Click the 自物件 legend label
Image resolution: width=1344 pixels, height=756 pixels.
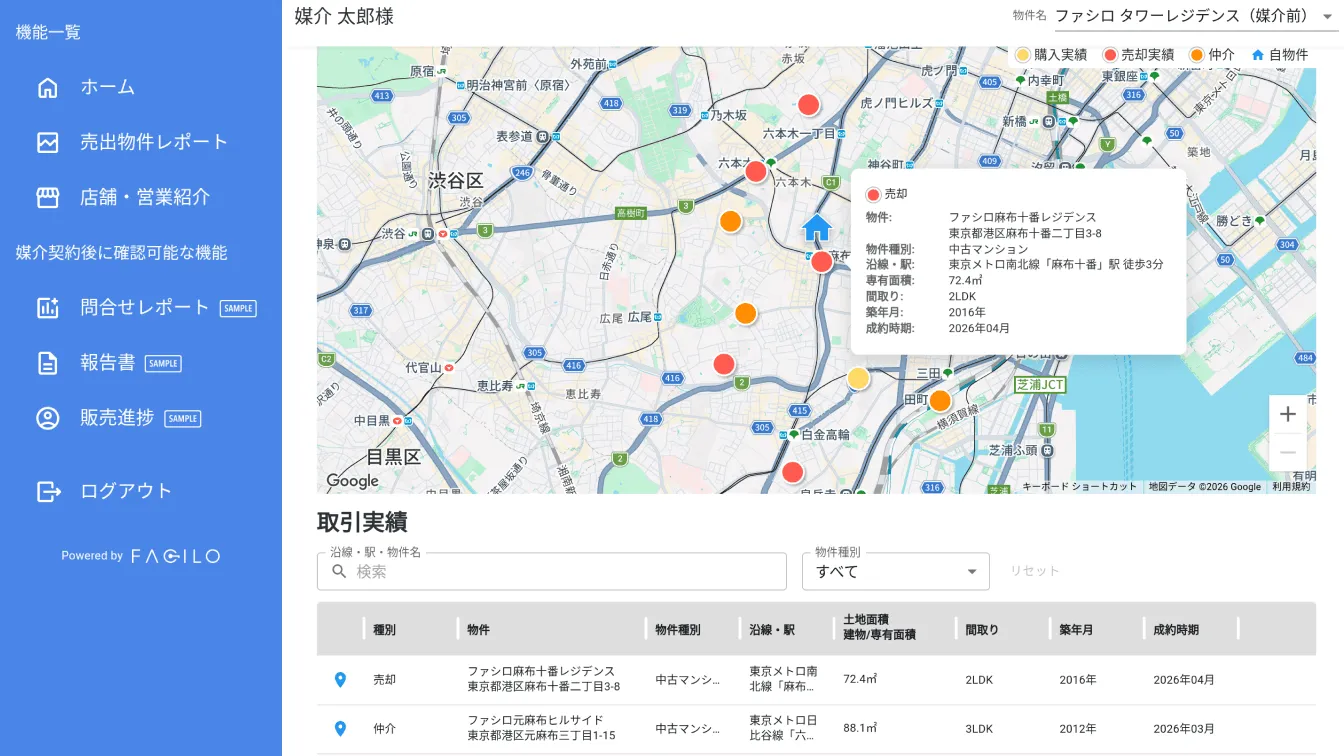pyautogui.click(x=1288, y=55)
